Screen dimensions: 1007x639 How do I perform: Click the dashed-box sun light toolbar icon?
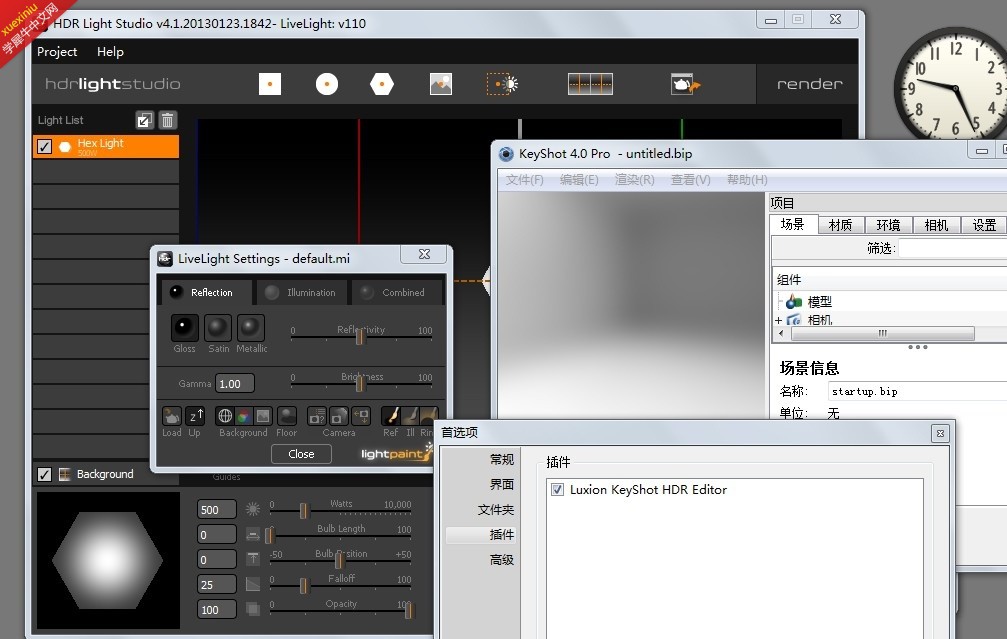pos(502,84)
